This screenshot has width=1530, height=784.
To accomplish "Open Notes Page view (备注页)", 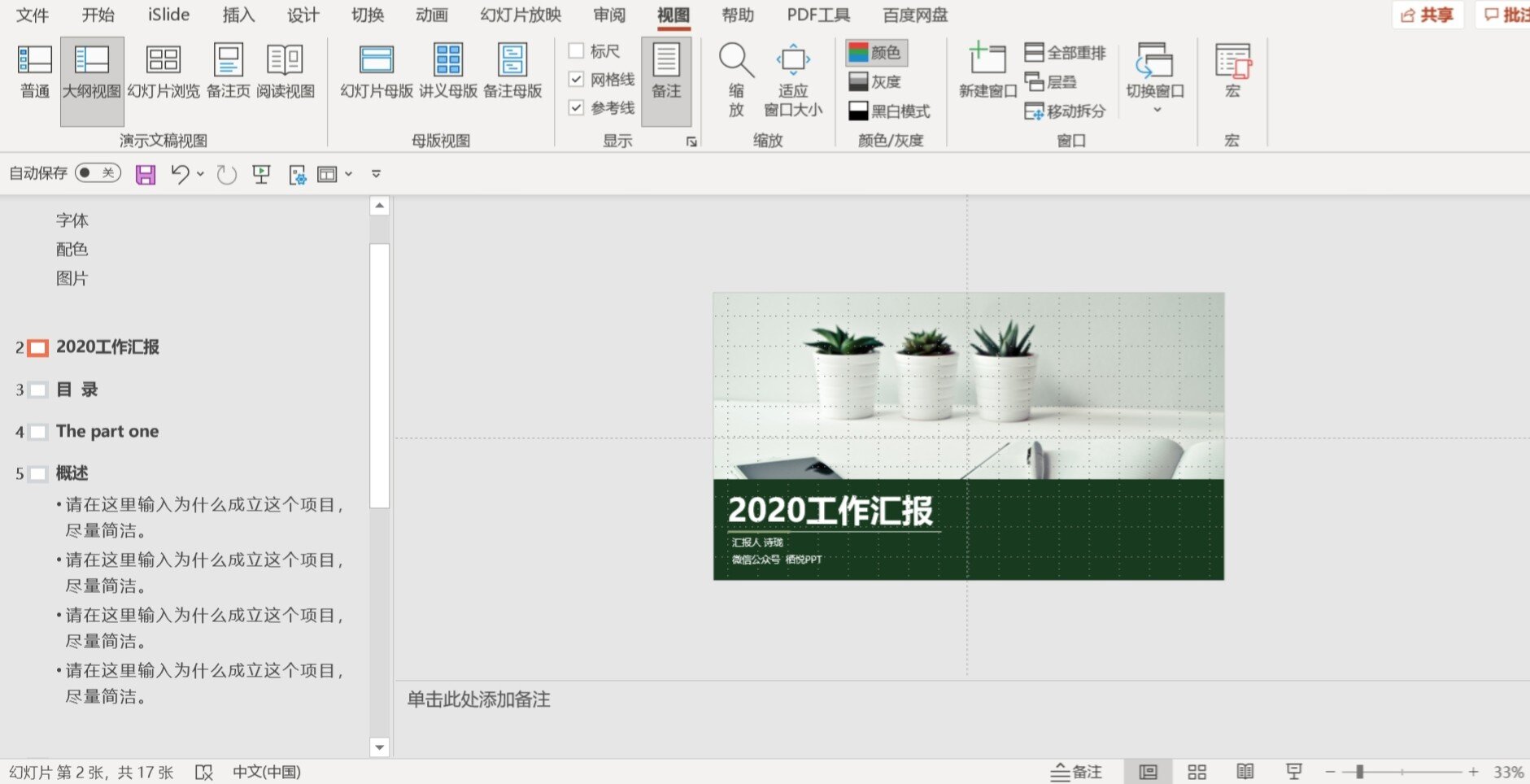I will coord(229,72).
